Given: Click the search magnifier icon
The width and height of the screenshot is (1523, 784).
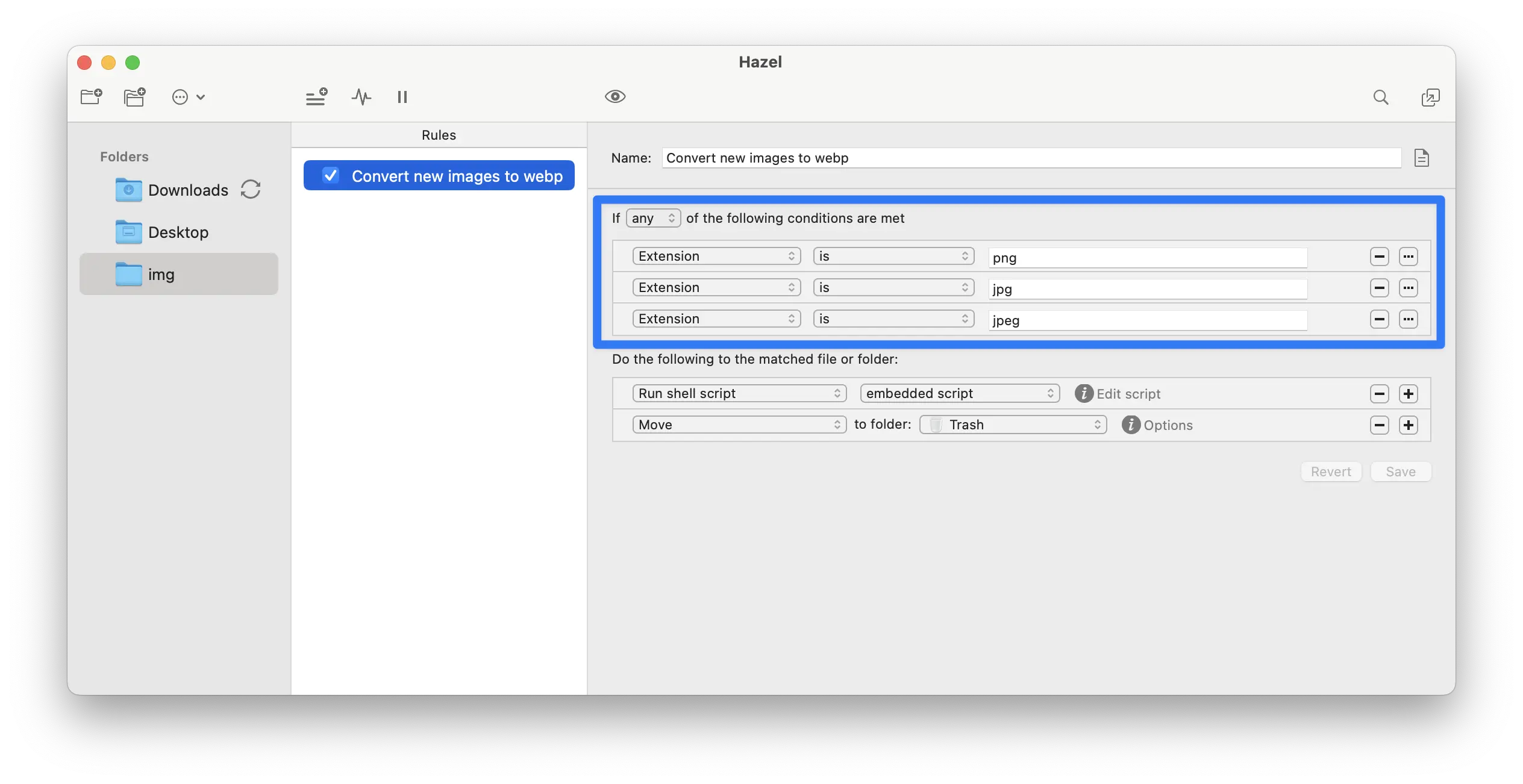Looking at the screenshot, I should click(x=1381, y=97).
